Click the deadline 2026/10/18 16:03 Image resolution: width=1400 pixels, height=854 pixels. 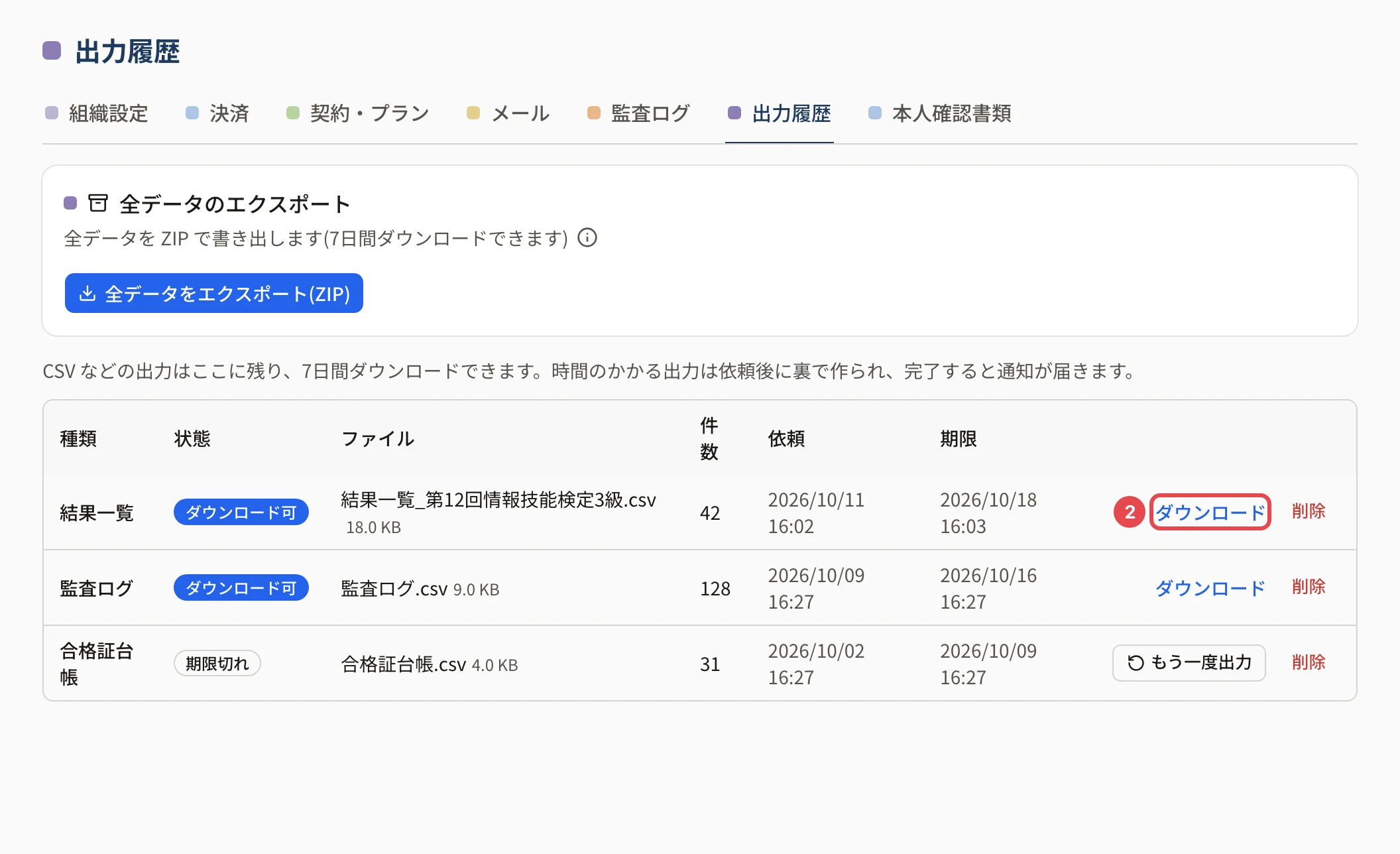click(x=988, y=513)
